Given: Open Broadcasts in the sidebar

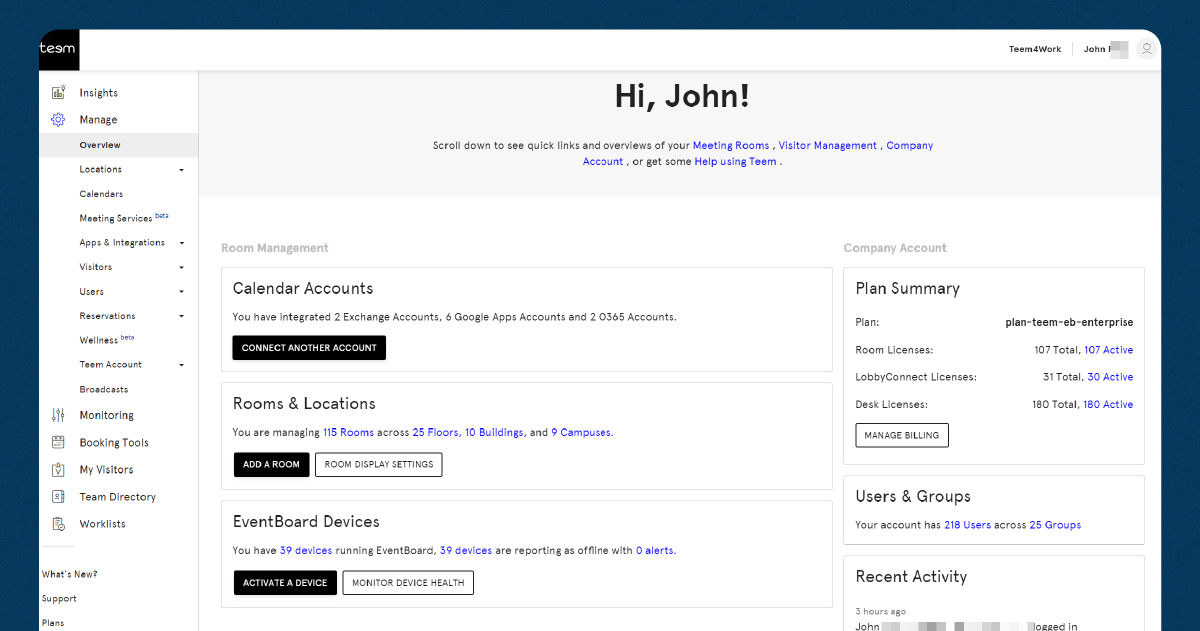Looking at the screenshot, I should point(104,389).
